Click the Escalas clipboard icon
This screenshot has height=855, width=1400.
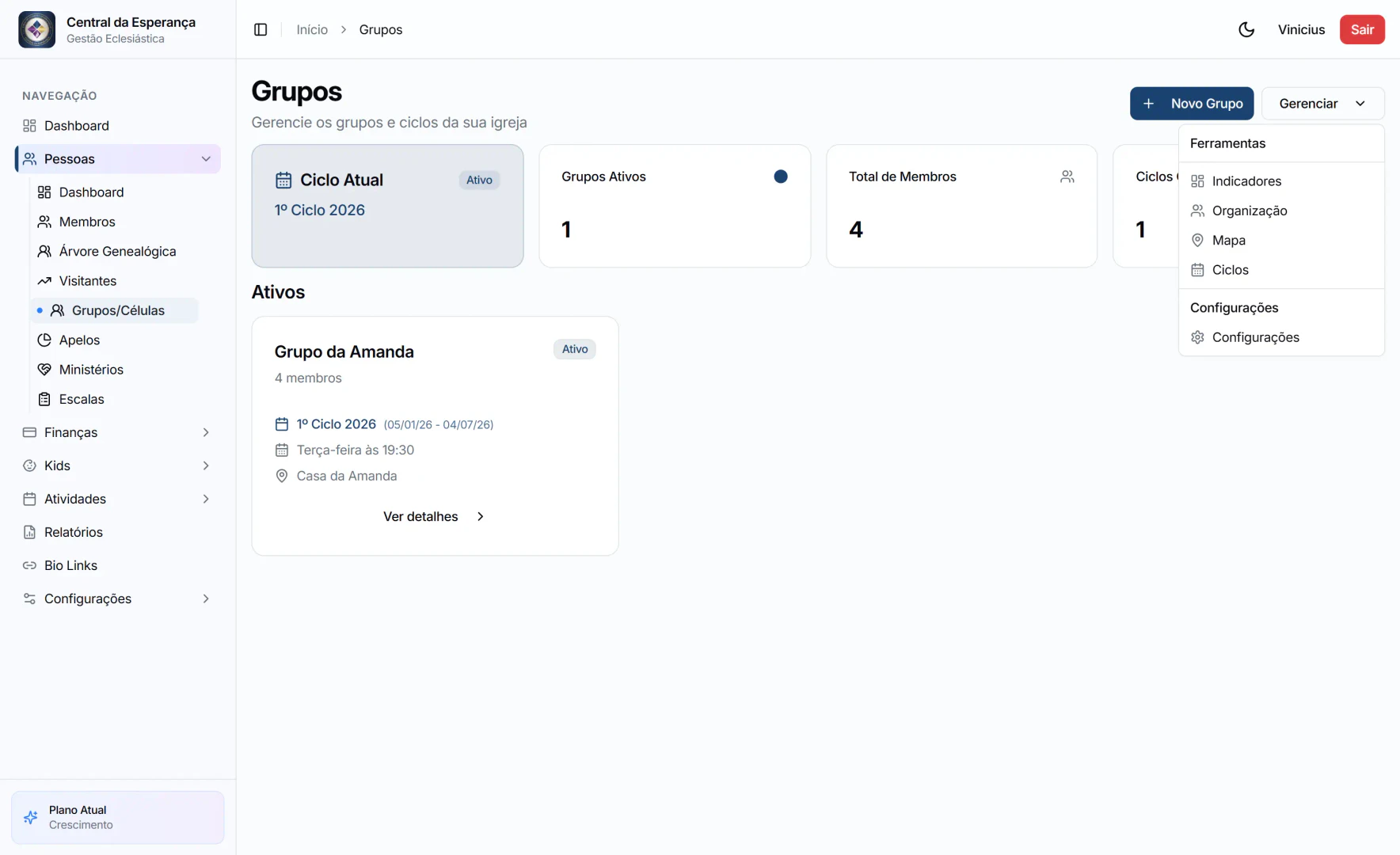46,399
